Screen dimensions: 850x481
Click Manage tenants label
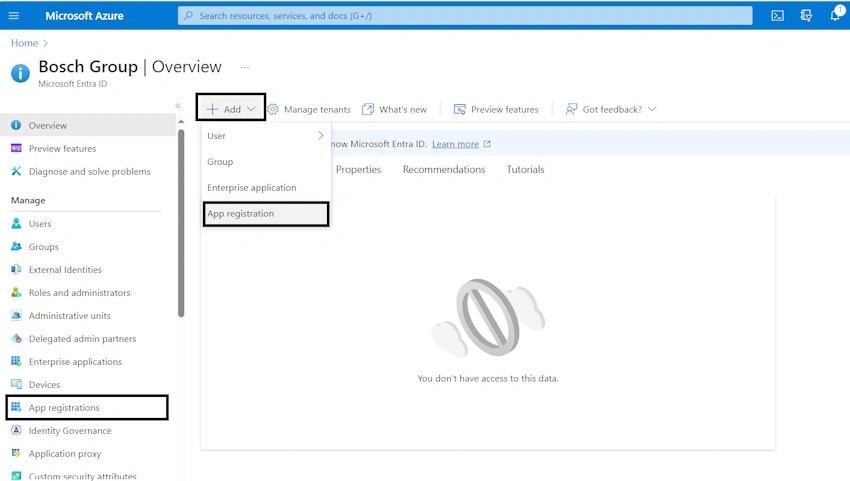[317, 110]
